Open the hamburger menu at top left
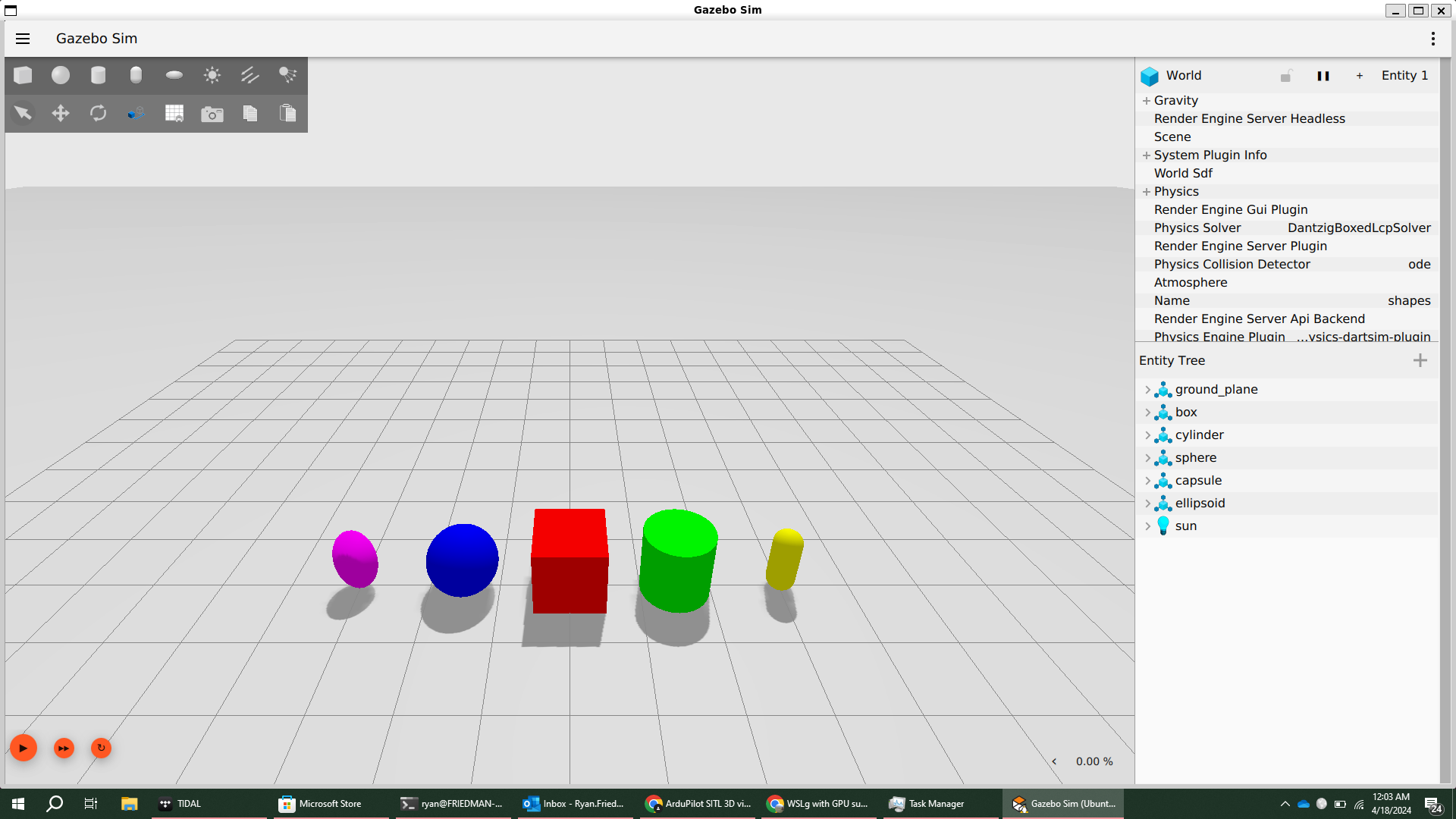The height and width of the screenshot is (819, 1456). click(x=23, y=39)
